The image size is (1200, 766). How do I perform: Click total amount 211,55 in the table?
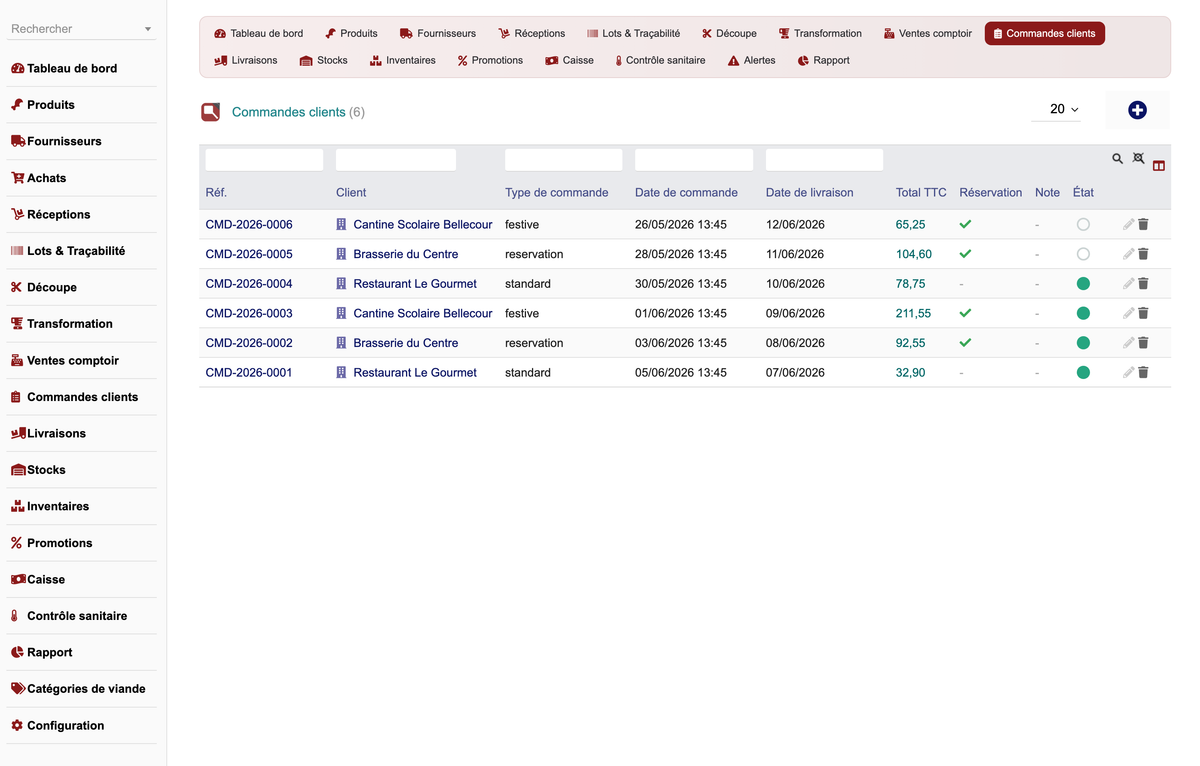[x=913, y=313]
